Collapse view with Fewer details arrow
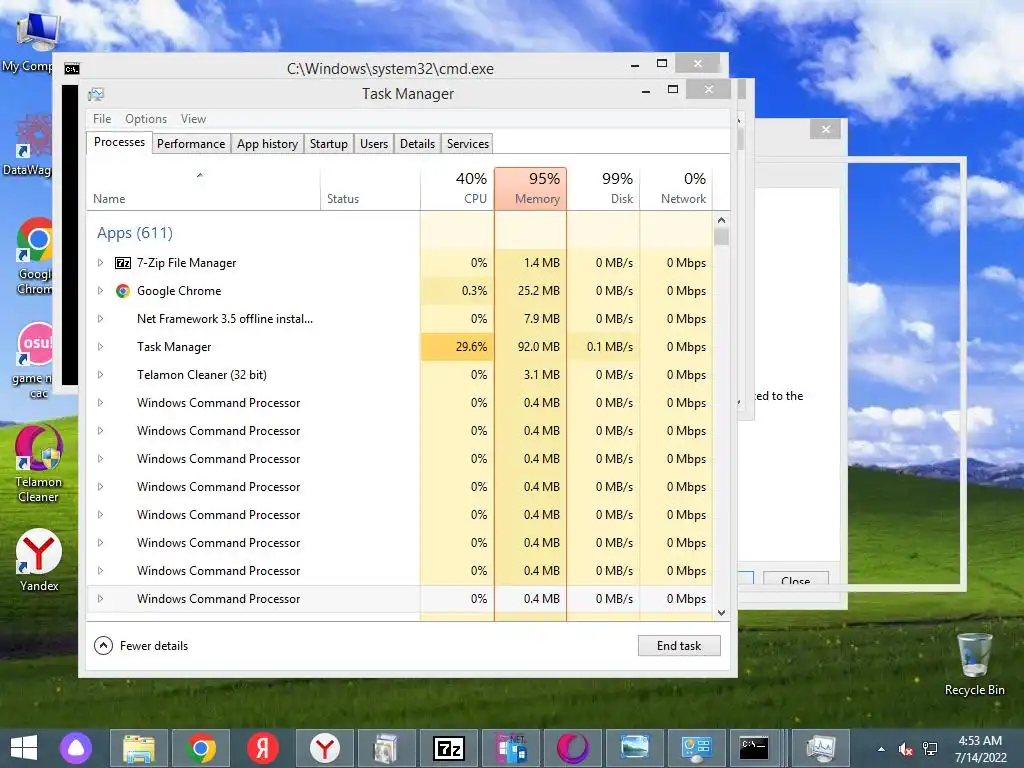 click(x=103, y=646)
